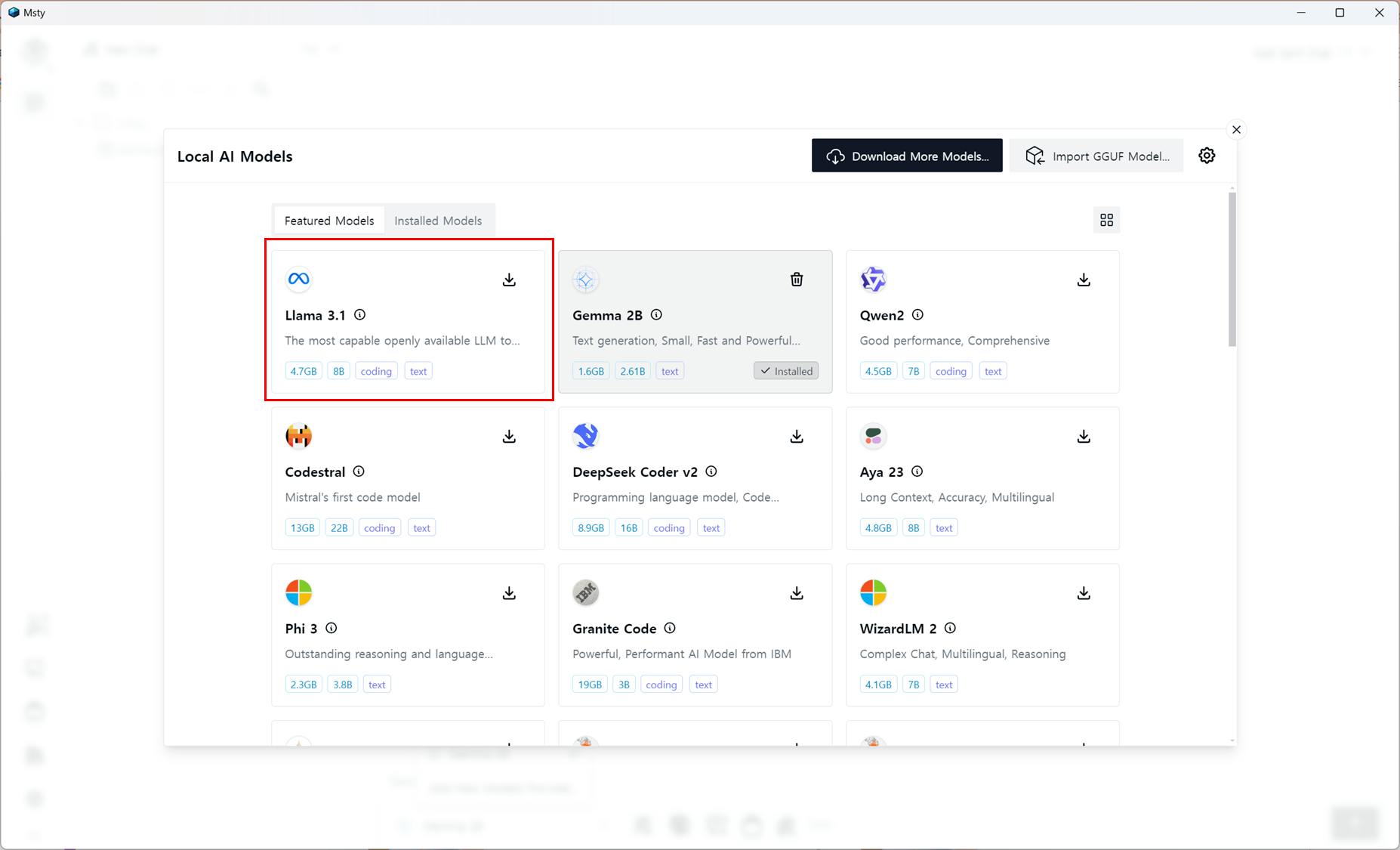Open Local AI Models settings gear
Screen dimensions: 1400x850
[x=1207, y=156]
